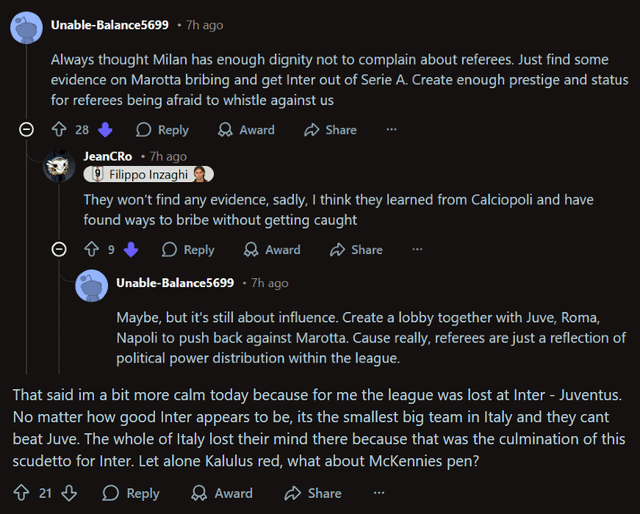The width and height of the screenshot is (640, 514).
Task: Downvote the comment with 28 points
Action: coord(105,129)
